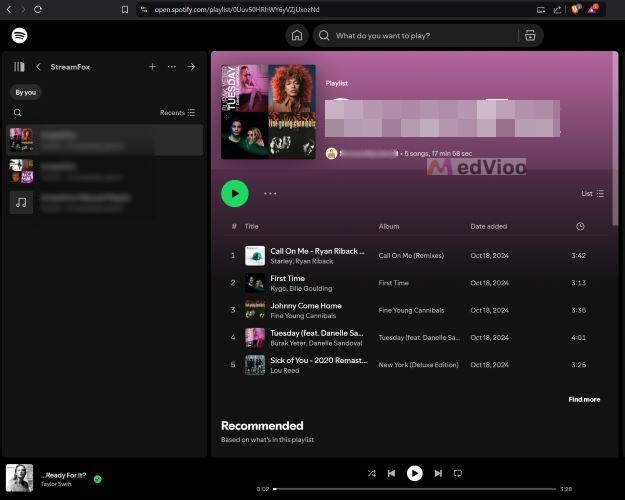Image resolution: width=625 pixels, height=500 pixels.
Task: Open browser share icon
Action: [557, 10]
